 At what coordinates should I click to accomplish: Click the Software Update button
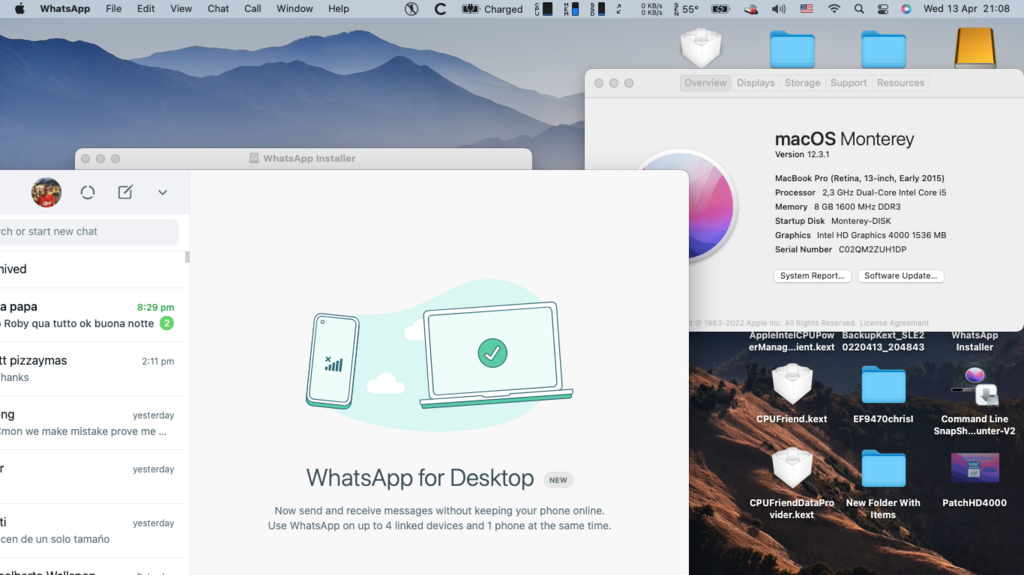point(900,276)
